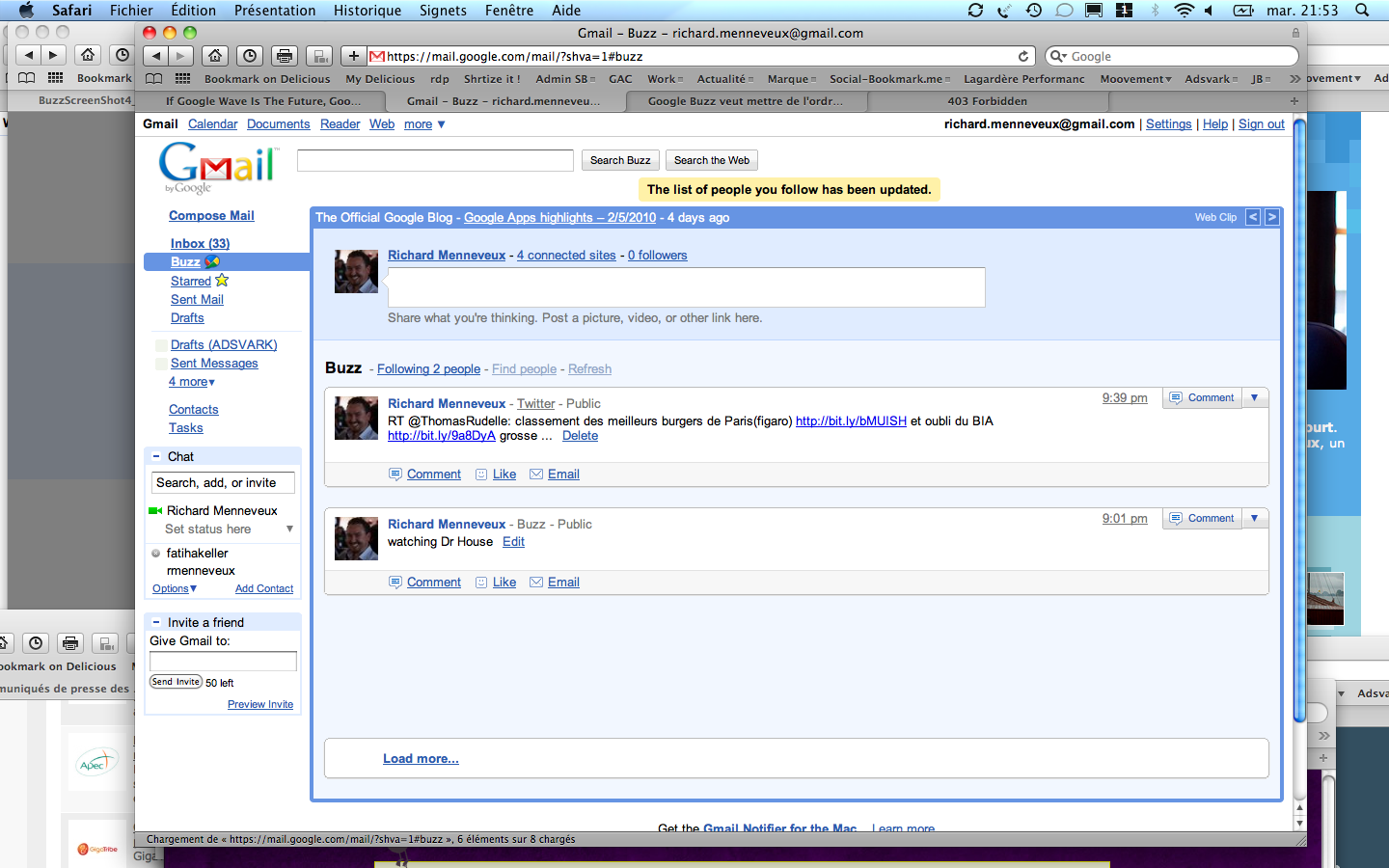Click the Add Contact link
The width and height of the screenshot is (1389, 868).
click(x=264, y=588)
